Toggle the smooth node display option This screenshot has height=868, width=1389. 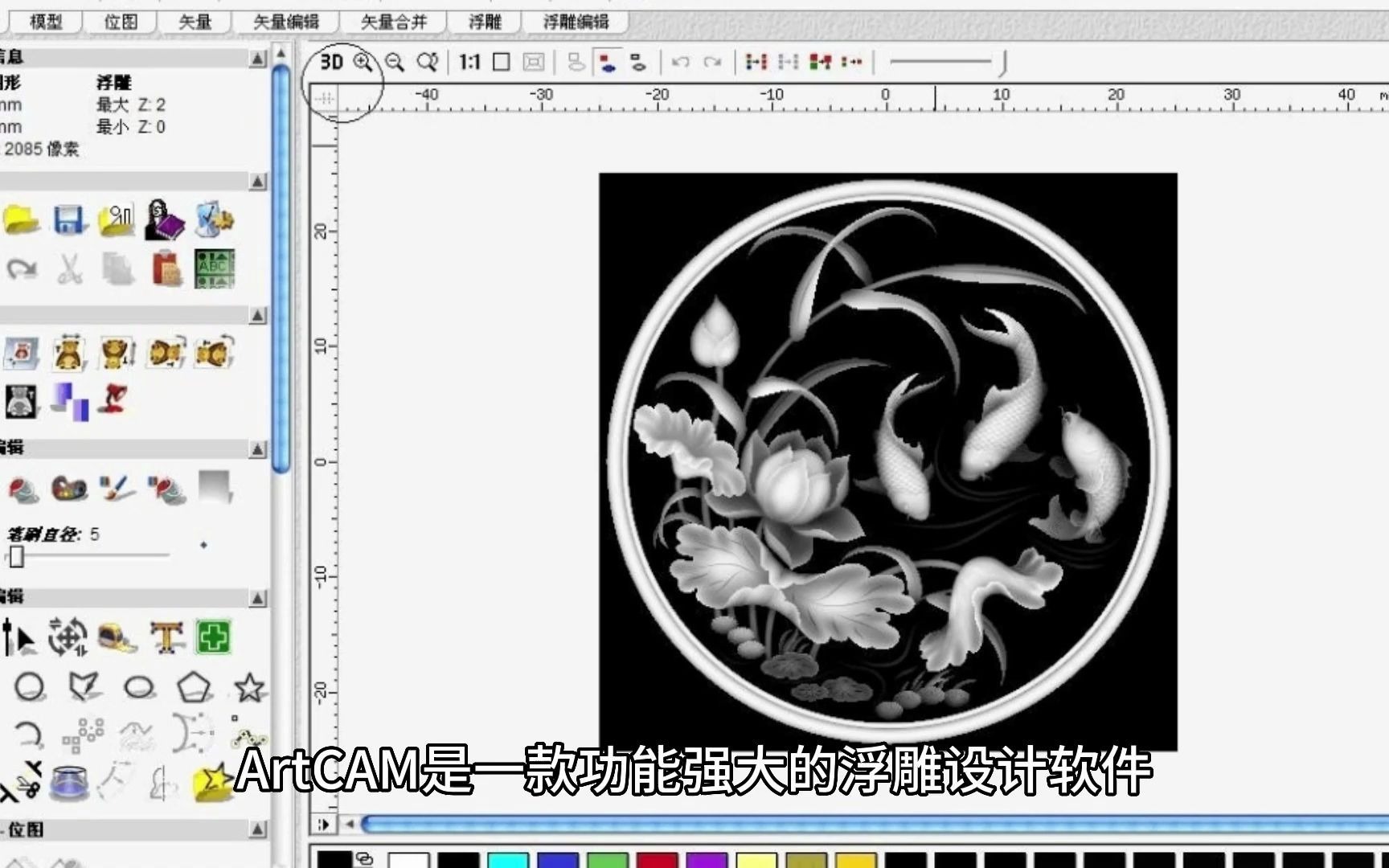pyautogui.click(x=639, y=61)
